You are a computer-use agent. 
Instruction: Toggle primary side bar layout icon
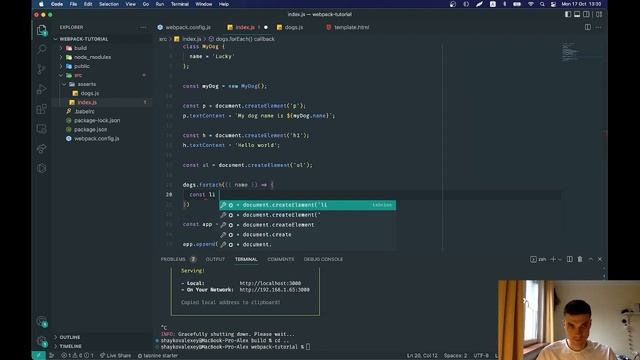point(568,14)
